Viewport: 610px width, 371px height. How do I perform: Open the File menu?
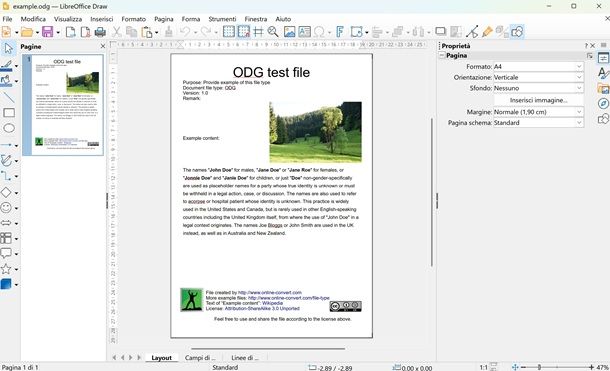click(7, 19)
